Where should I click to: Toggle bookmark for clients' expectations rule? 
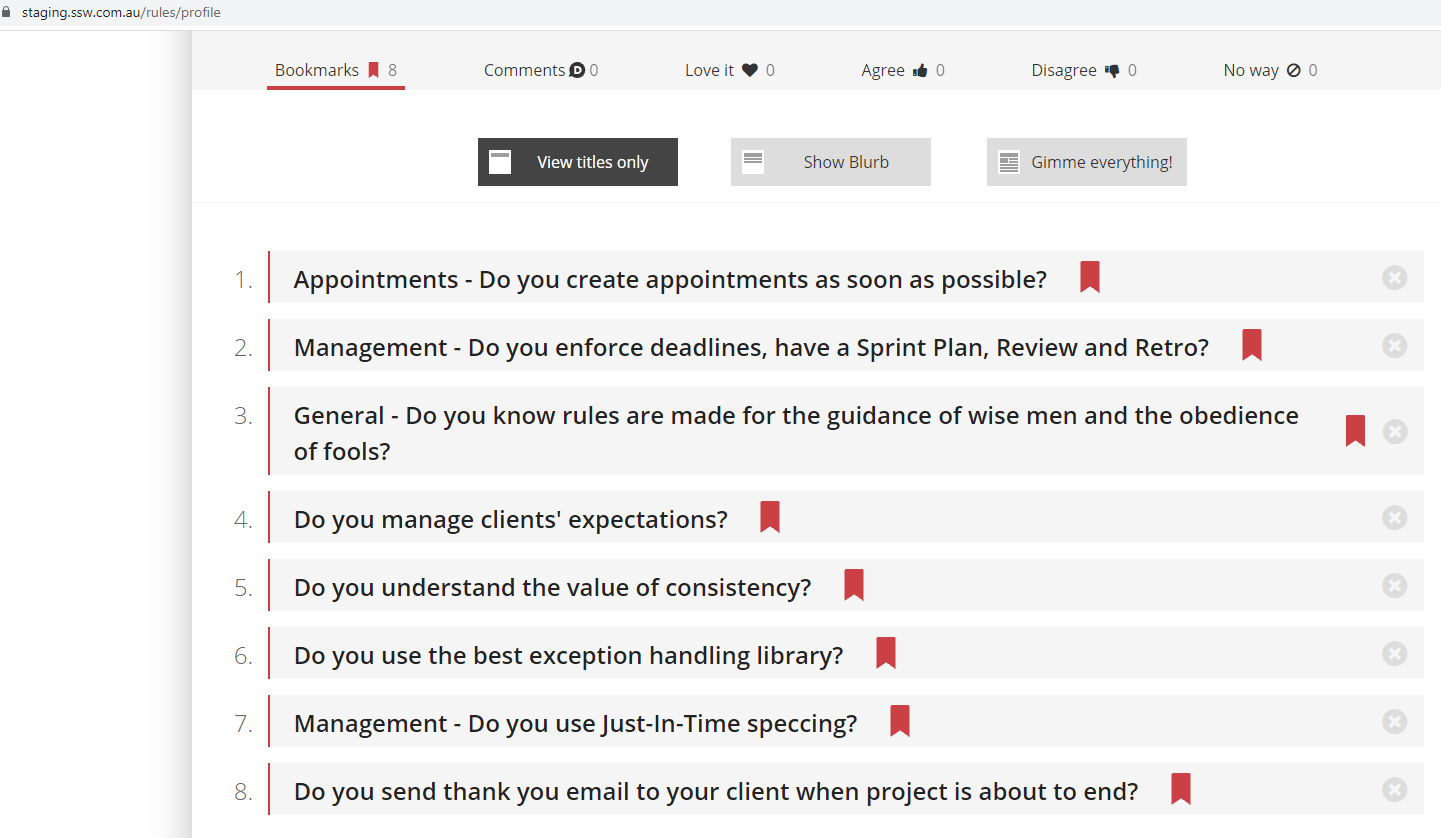(x=770, y=517)
